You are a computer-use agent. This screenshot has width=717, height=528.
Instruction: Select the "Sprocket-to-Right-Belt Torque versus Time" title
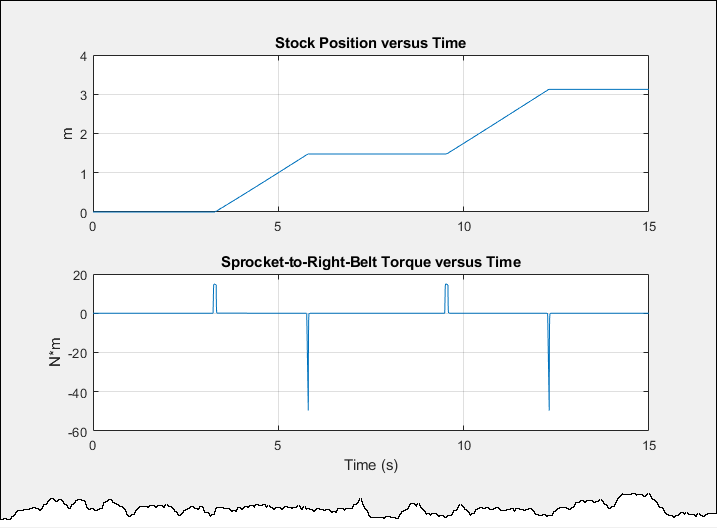[370, 262]
